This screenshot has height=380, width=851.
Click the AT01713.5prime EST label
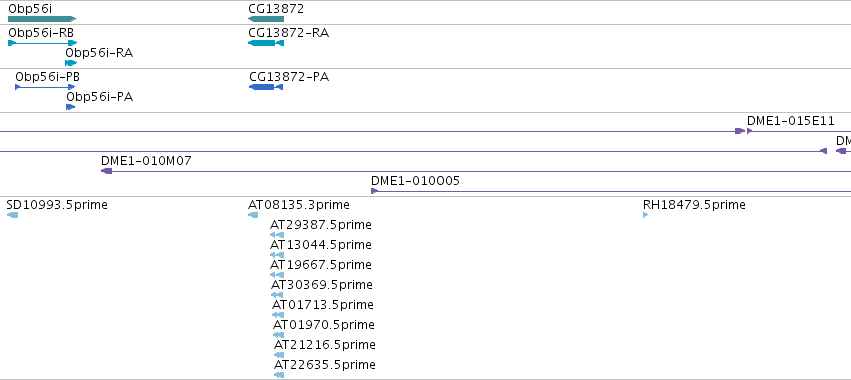pos(323,305)
